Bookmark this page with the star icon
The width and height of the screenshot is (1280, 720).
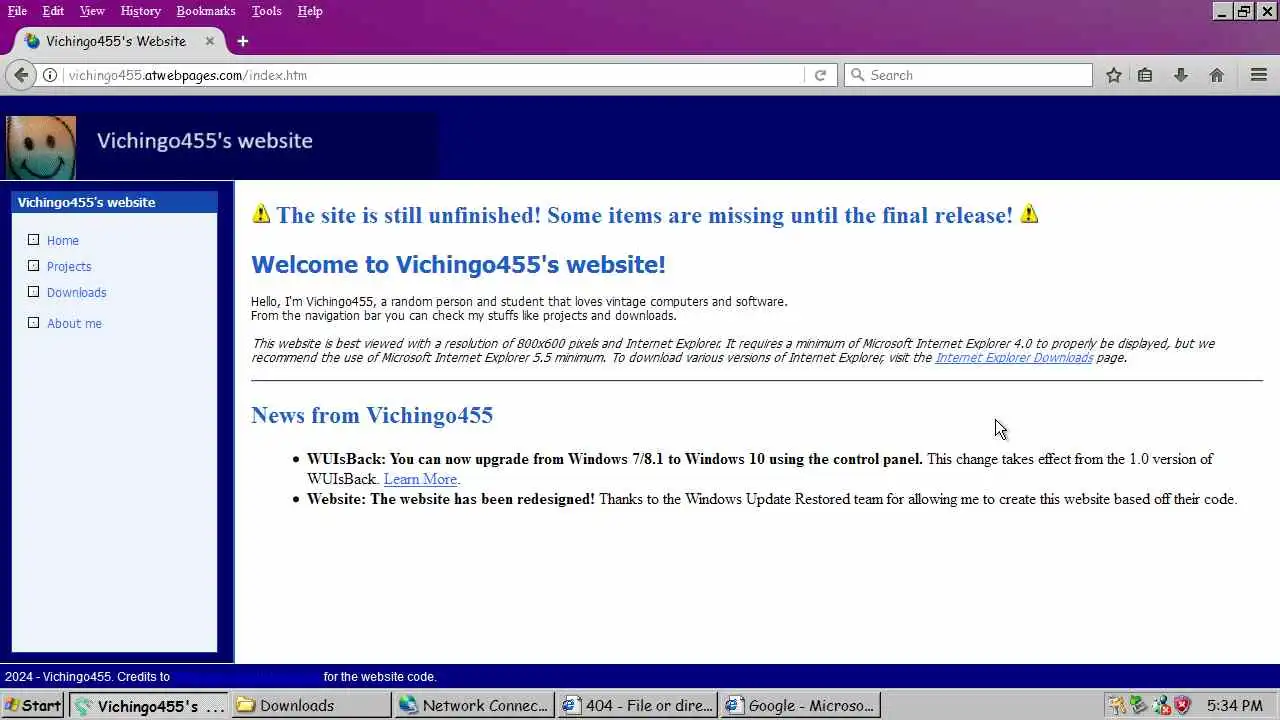click(1113, 75)
